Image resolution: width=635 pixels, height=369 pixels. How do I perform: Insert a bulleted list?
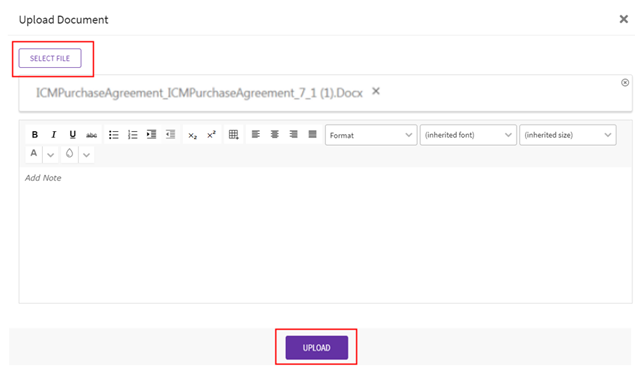pyautogui.click(x=114, y=134)
